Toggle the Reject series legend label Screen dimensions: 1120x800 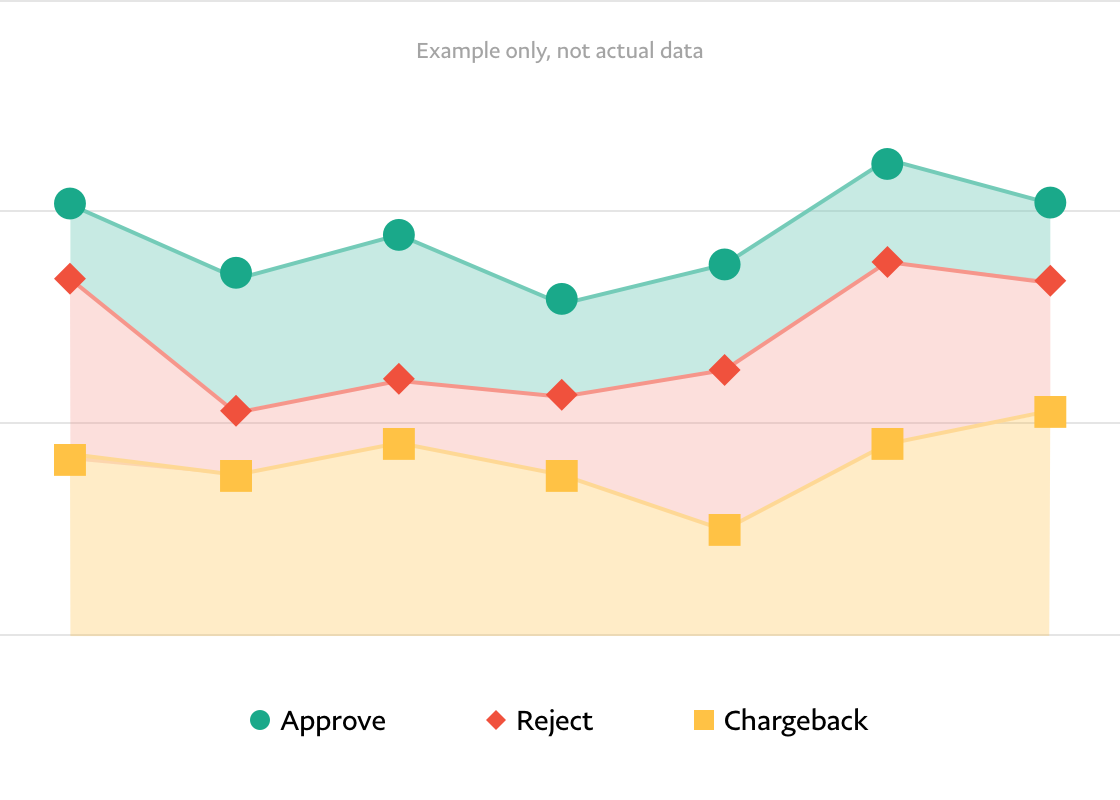tap(554, 721)
